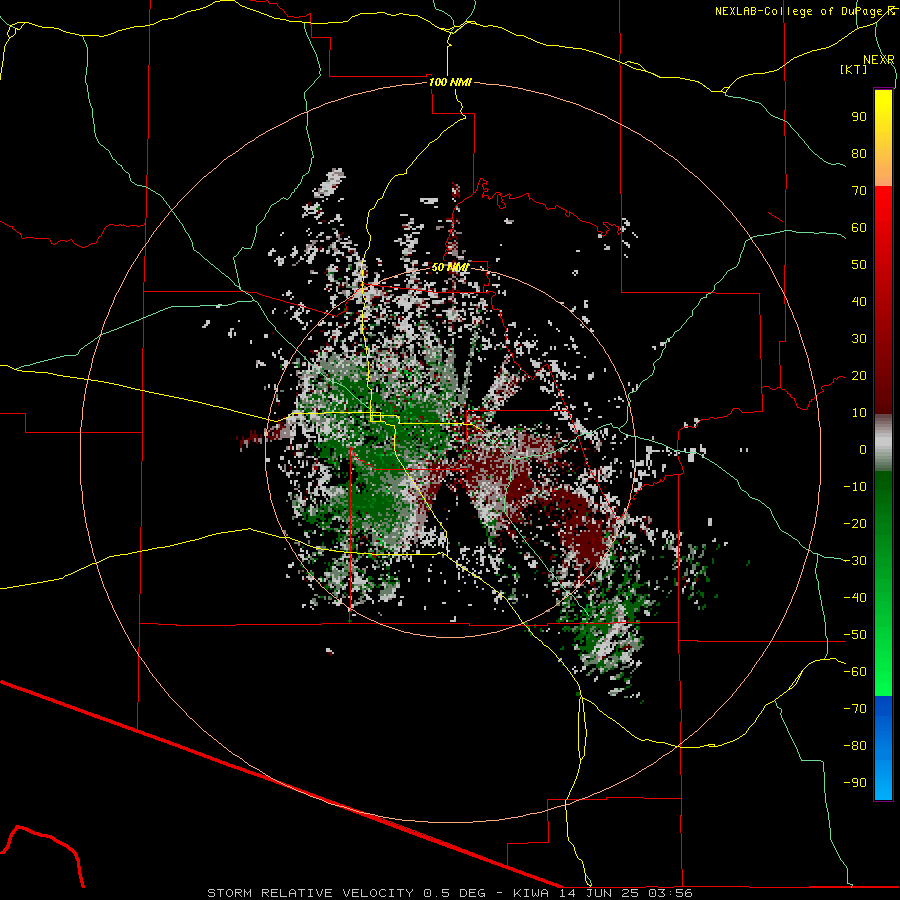Click the -70 scale label

pos(855,709)
